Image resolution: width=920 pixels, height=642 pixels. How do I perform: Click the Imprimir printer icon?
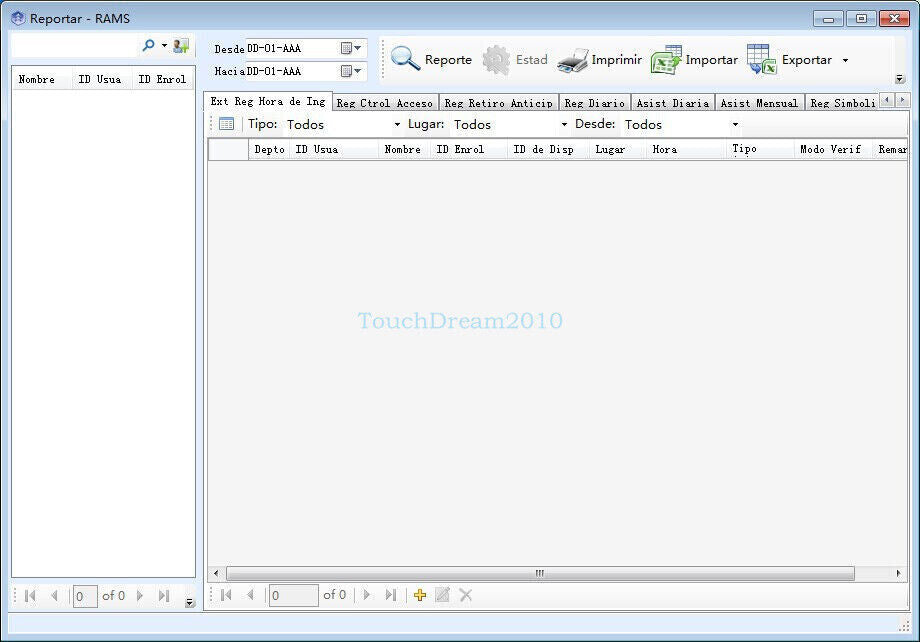click(x=573, y=60)
